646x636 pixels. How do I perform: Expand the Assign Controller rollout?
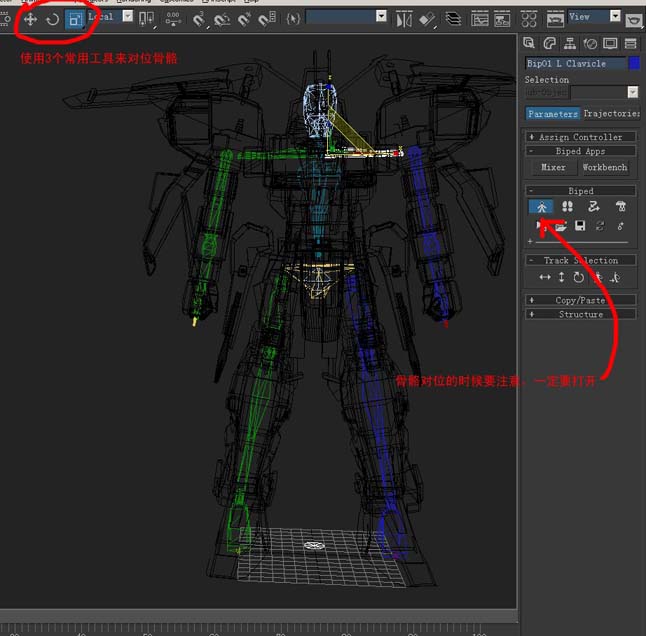(x=580, y=137)
